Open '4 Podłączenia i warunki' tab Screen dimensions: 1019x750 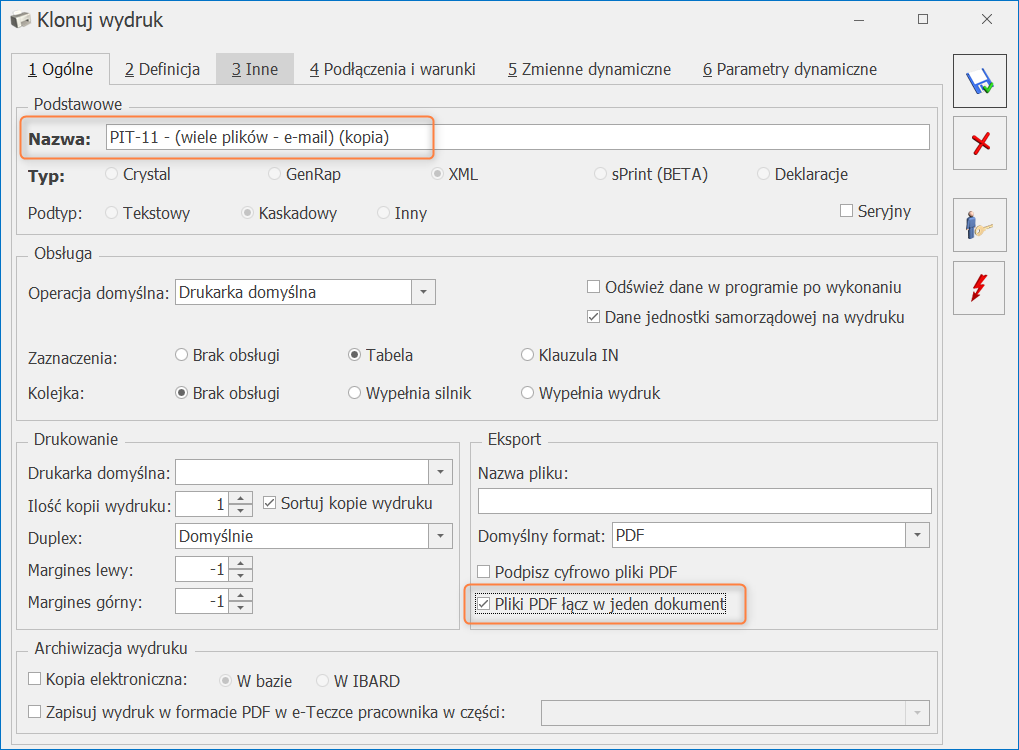coord(392,69)
